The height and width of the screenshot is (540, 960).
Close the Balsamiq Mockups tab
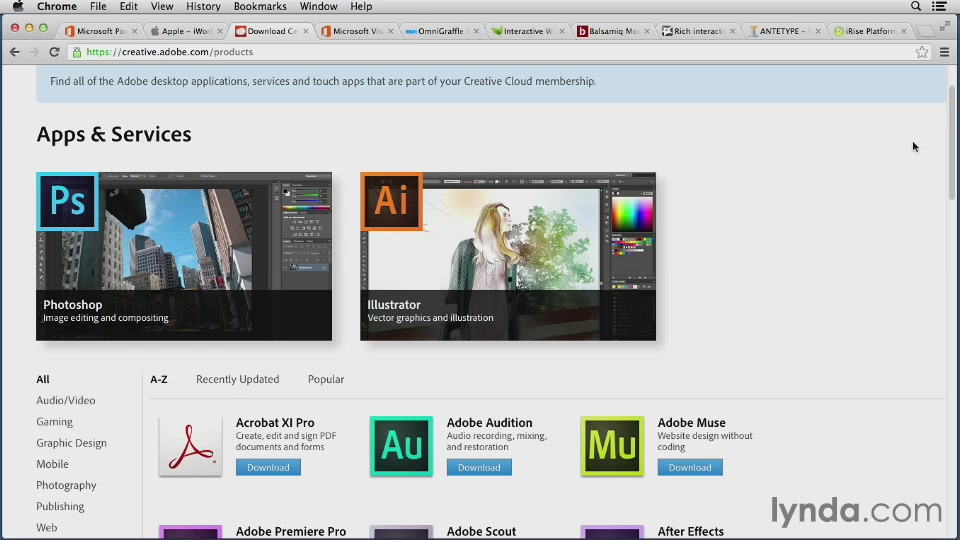click(x=647, y=31)
